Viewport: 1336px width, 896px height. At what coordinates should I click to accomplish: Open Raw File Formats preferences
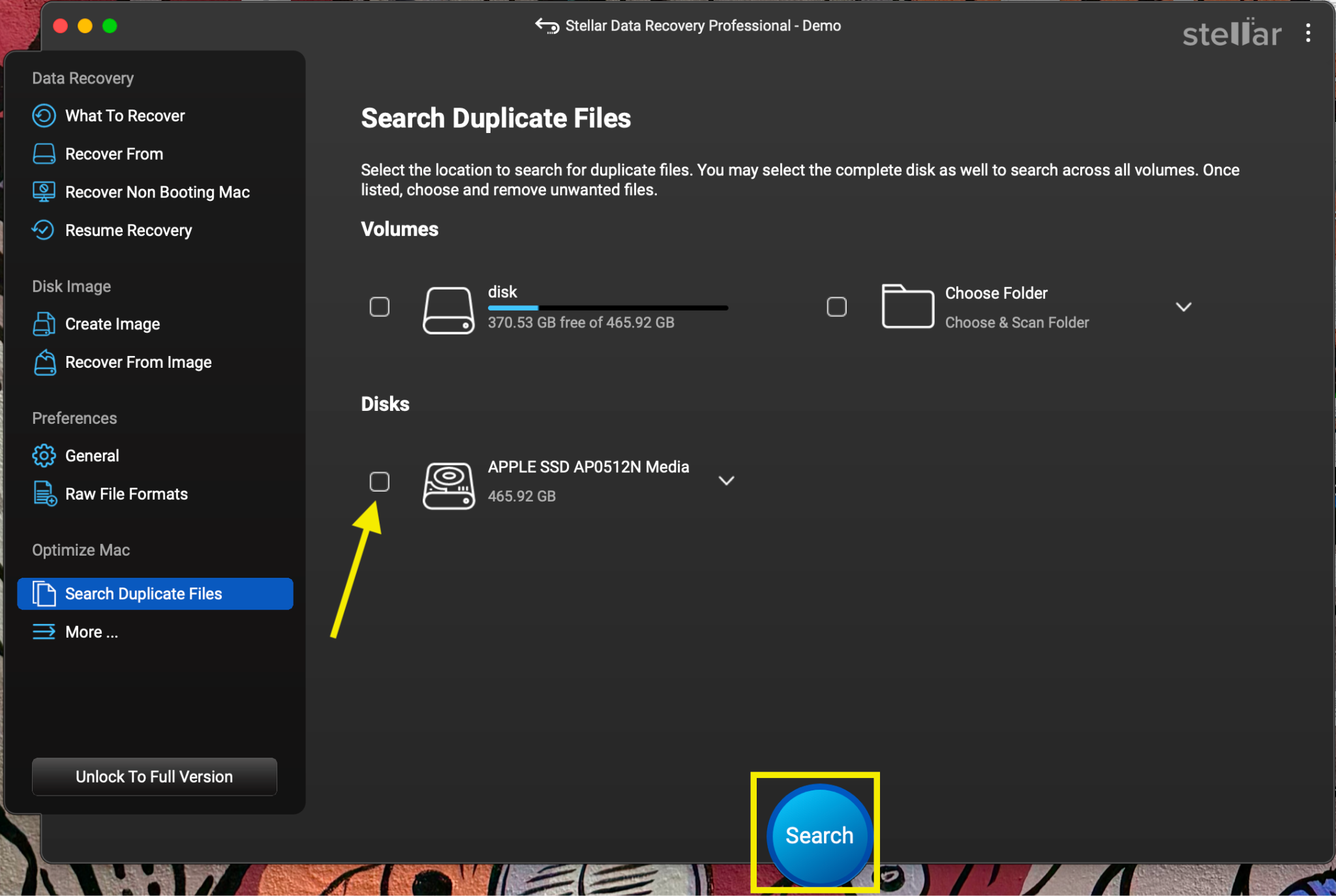(126, 494)
